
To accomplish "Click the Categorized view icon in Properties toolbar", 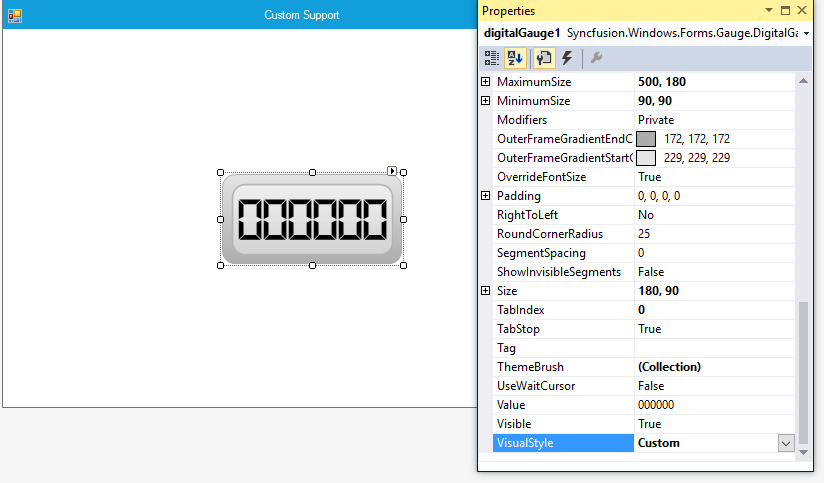I will [492, 58].
